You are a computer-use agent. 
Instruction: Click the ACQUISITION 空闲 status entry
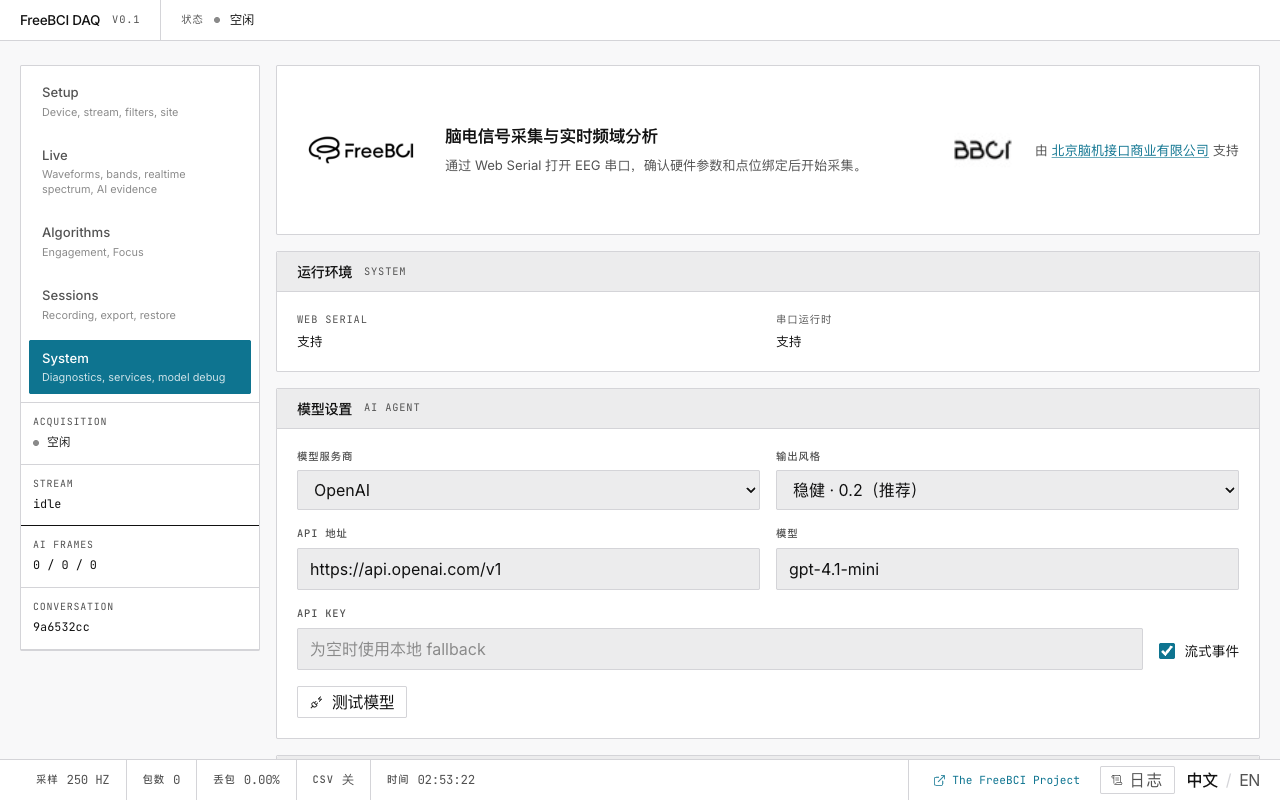point(140,433)
